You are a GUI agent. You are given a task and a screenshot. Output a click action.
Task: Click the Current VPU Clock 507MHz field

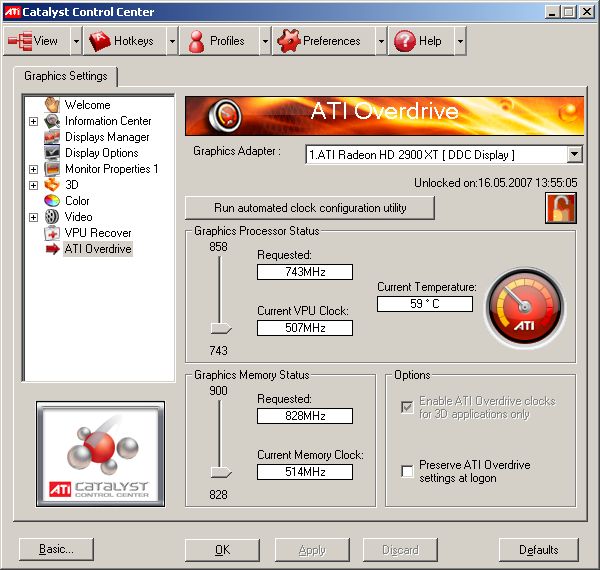(x=305, y=328)
